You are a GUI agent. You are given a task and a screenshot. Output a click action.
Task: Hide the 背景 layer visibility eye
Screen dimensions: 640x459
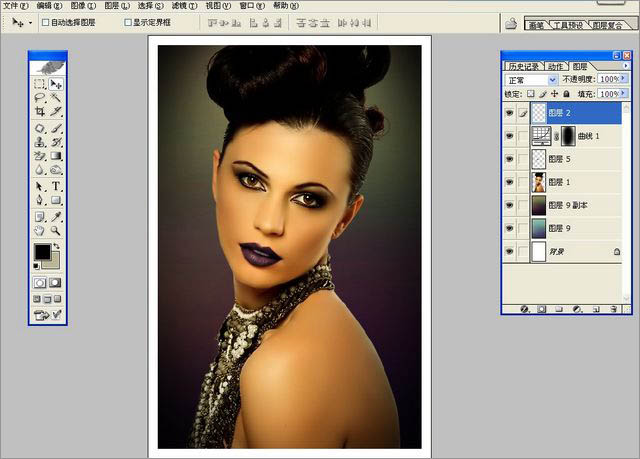pyautogui.click(x=510, y=252)
